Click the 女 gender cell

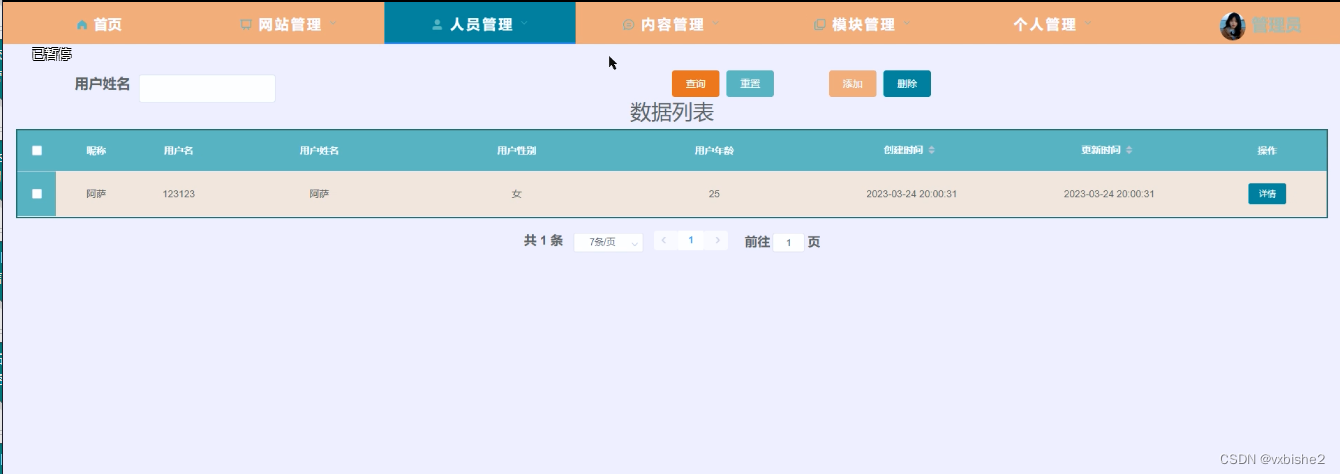point(516,194)
